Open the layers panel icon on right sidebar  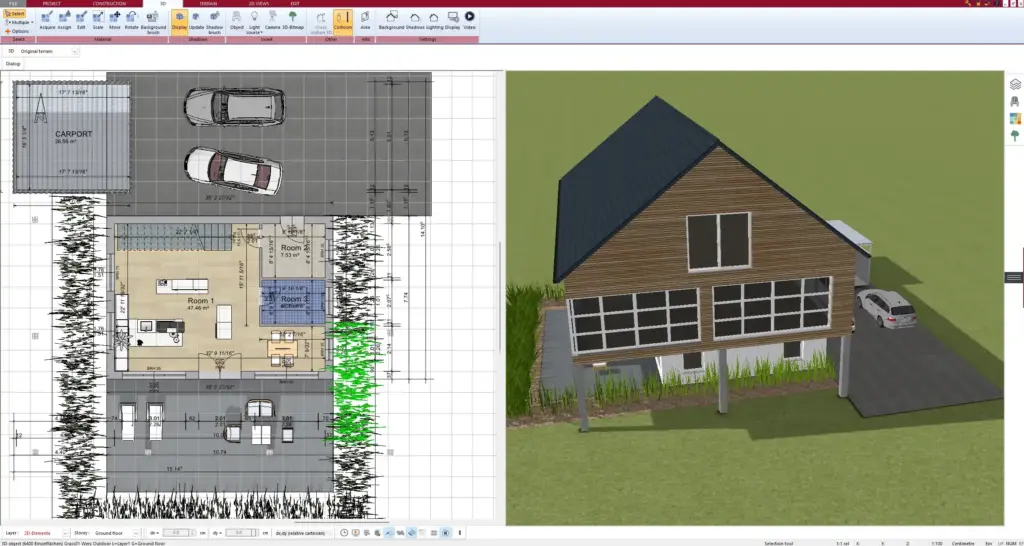[x=1015, y=84]
